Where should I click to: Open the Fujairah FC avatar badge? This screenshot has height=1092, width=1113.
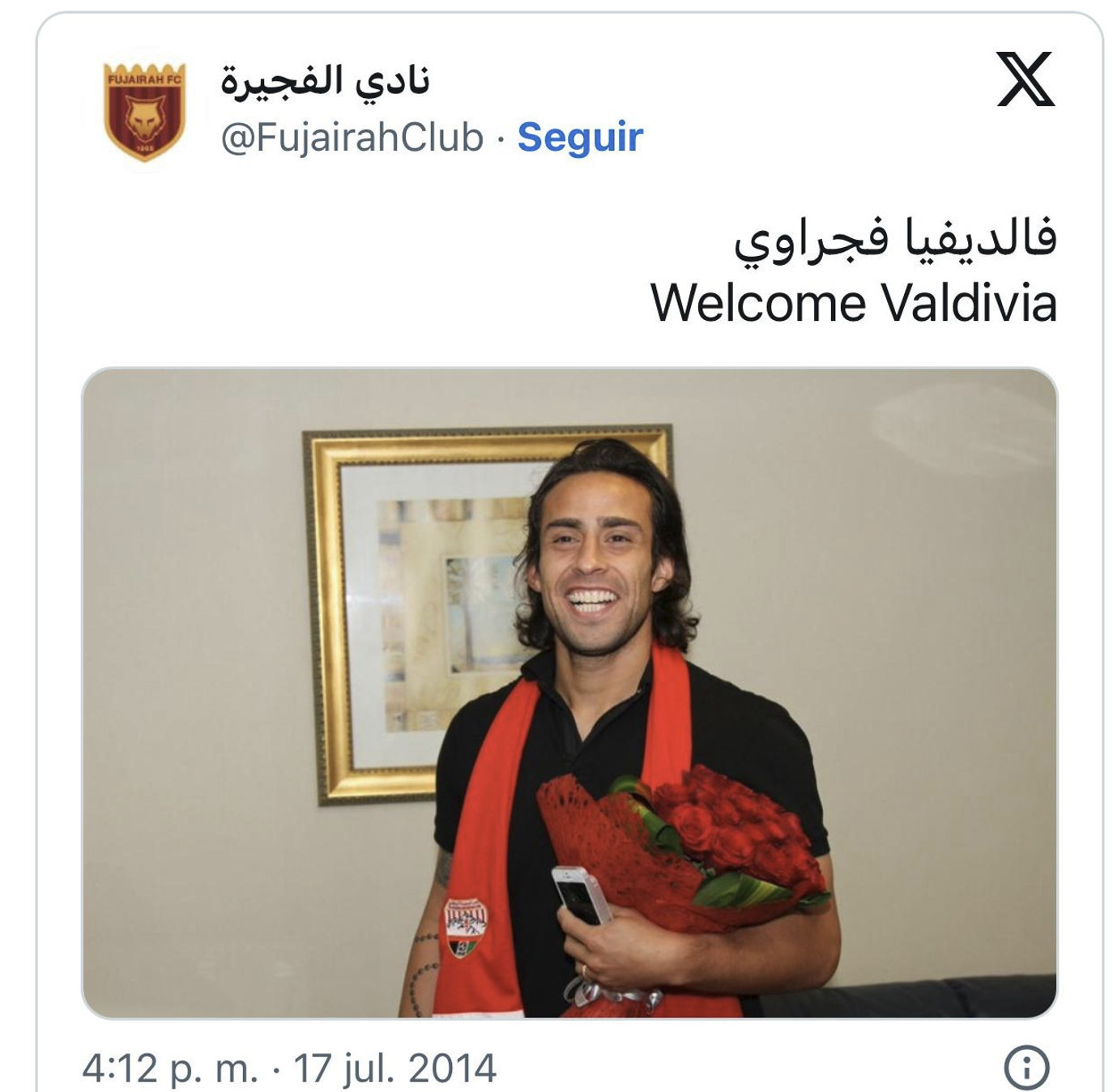coord(145,112)
